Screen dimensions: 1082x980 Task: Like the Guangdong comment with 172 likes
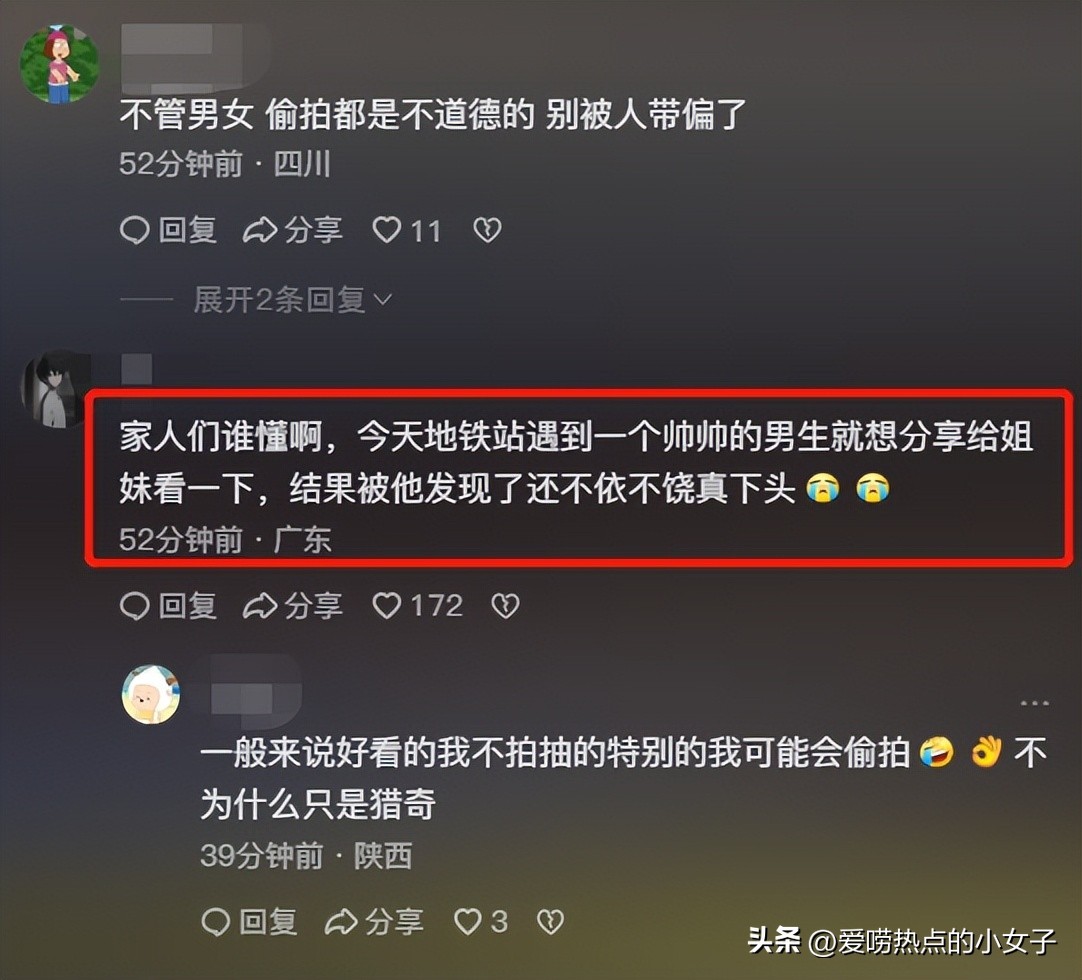[x=417, y=606]
